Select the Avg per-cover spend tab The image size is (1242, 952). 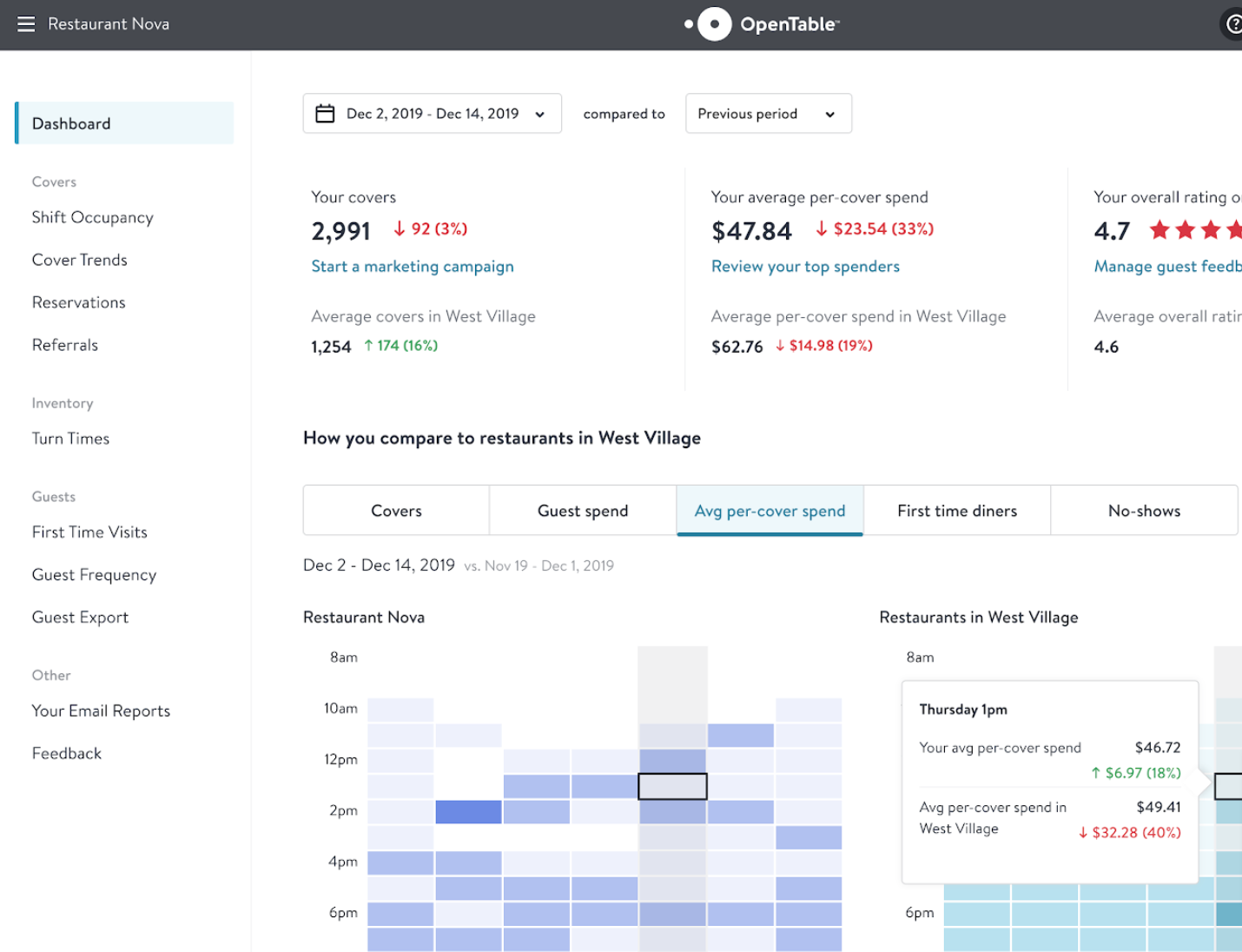pos(770,511)
